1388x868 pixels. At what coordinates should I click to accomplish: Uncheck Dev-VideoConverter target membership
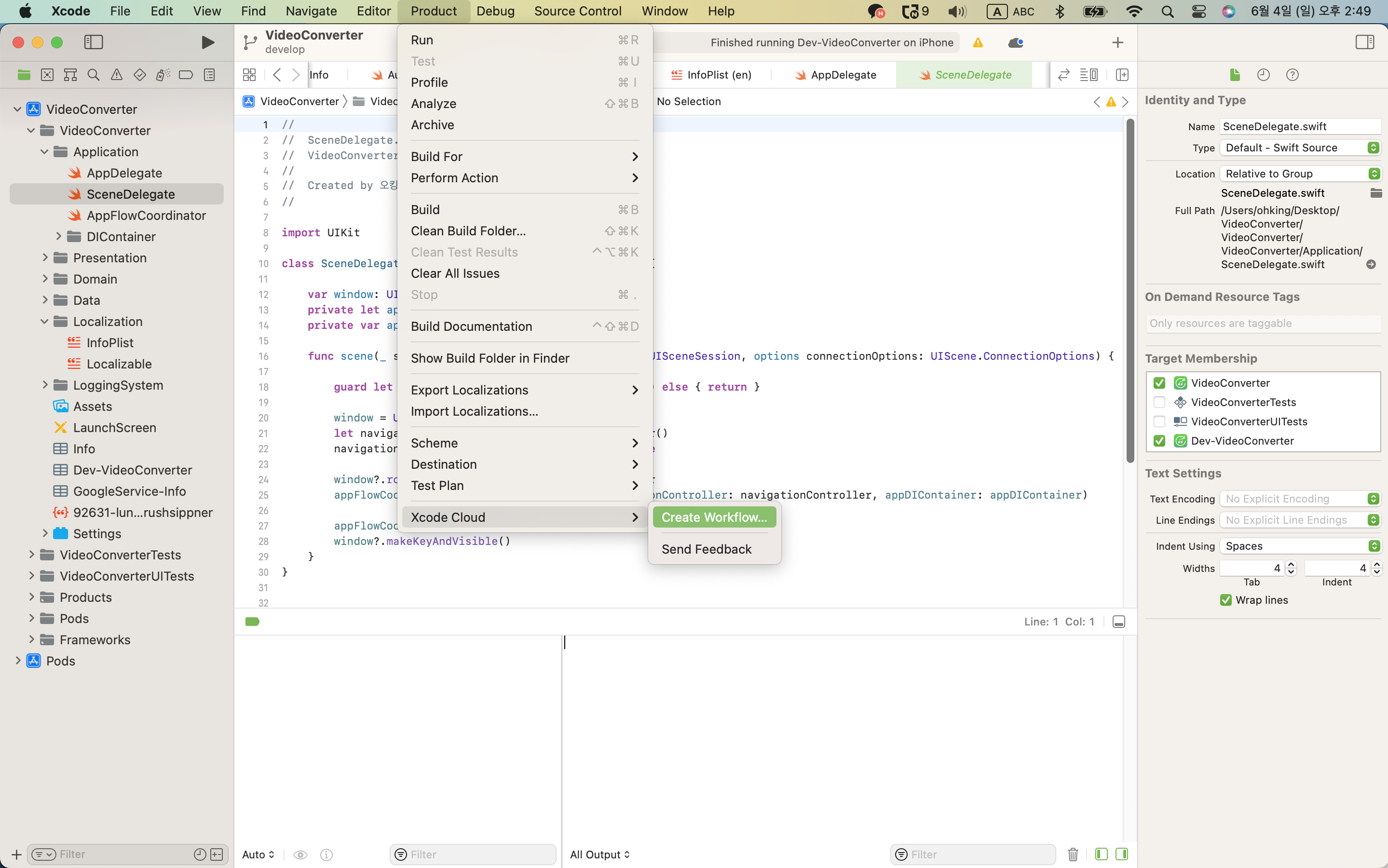point(1159,441)
